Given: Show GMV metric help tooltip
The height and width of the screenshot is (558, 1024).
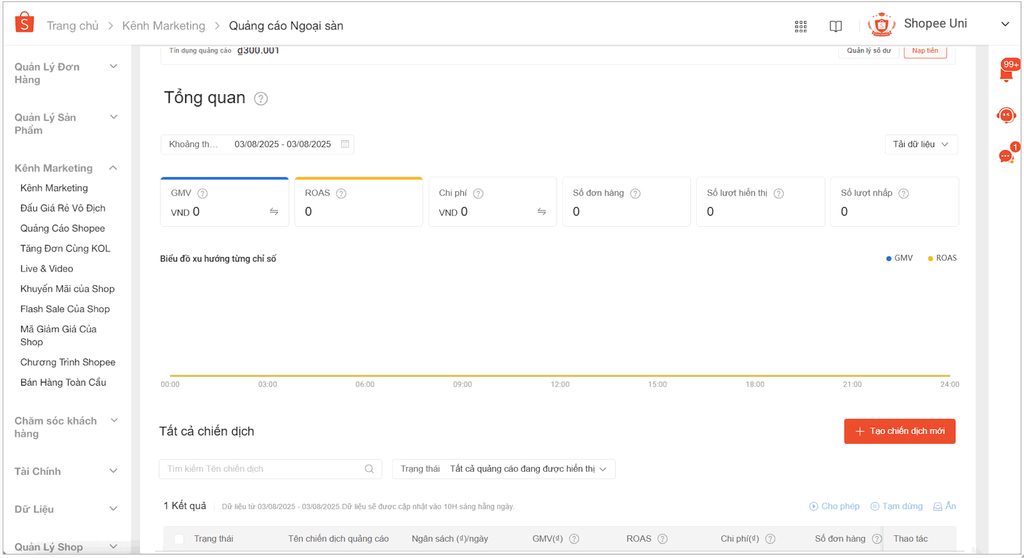Looking at the screenshot, I should pyautogui.click(x=202, y=193).
